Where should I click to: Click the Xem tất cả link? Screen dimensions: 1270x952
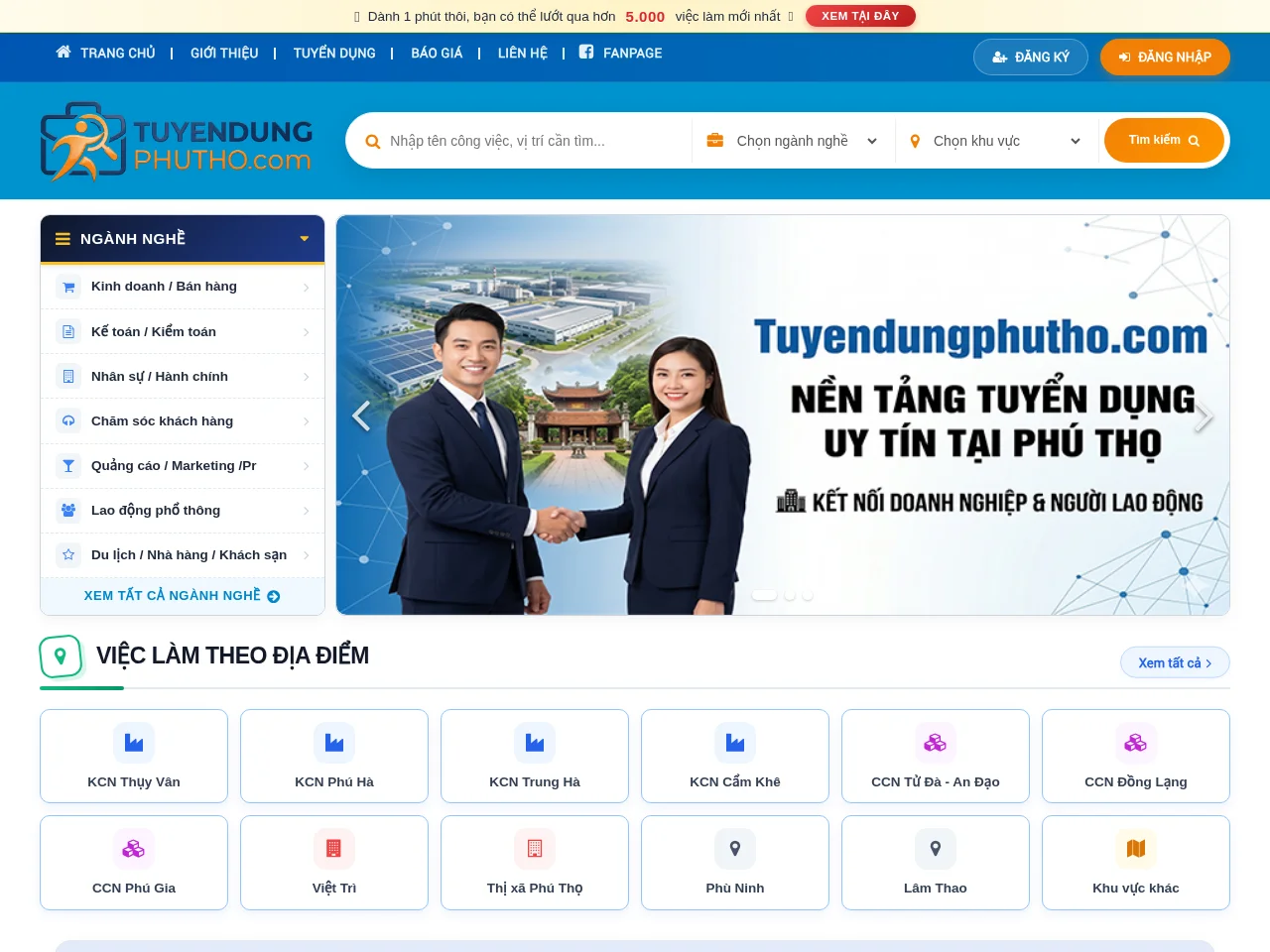coord(1175,662)
